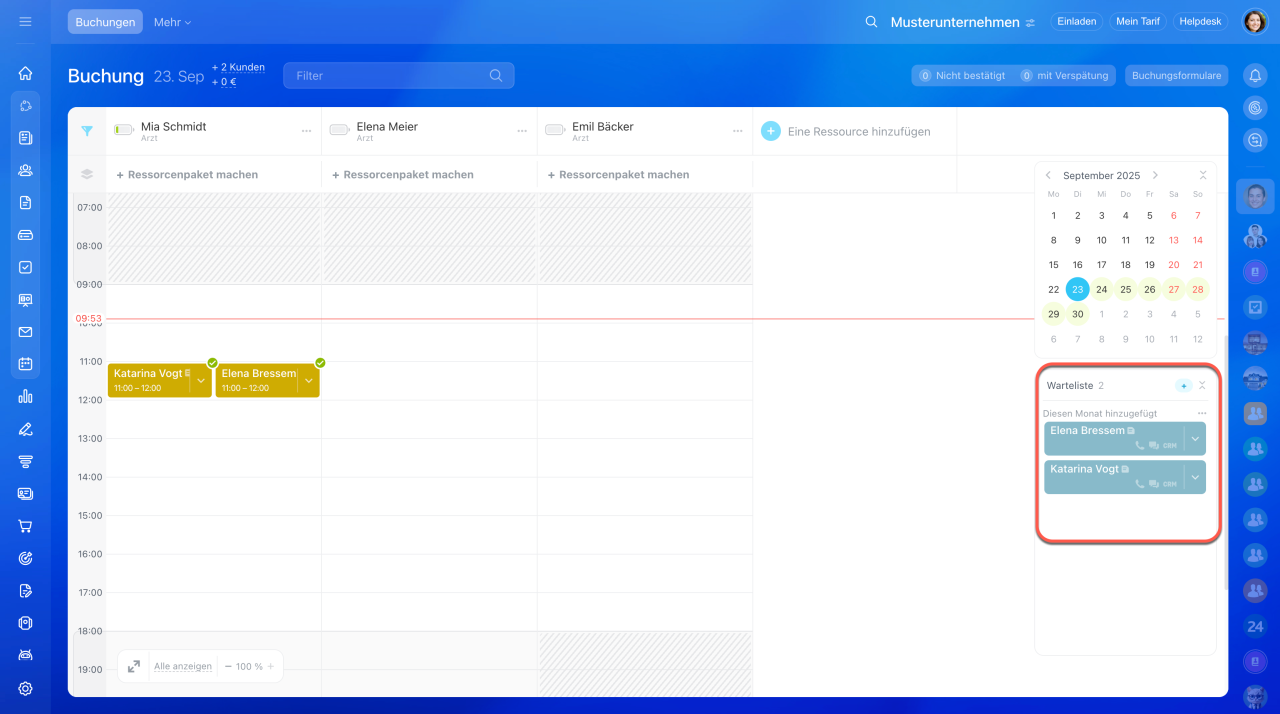Open the shopping cart icon in sidebar
The image size is (1280, 714).
click(25, 526)
